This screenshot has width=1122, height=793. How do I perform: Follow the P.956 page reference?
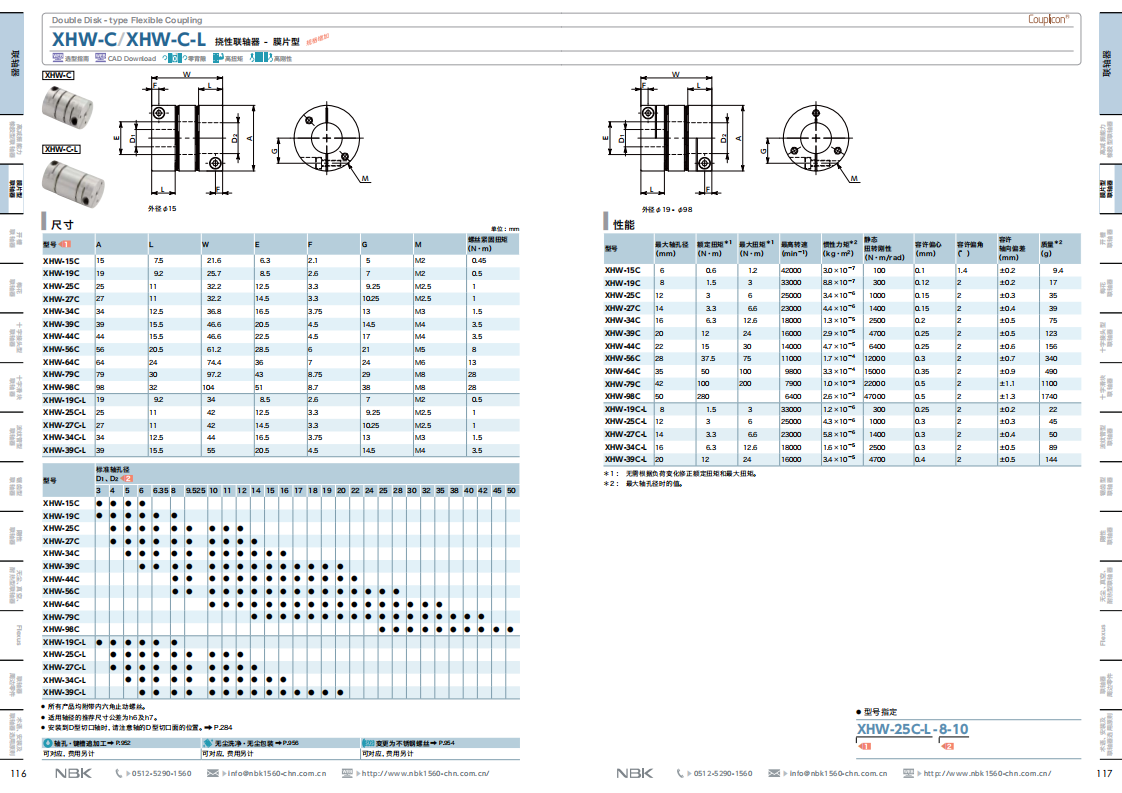pyautogui.click(x=291, y=743)
